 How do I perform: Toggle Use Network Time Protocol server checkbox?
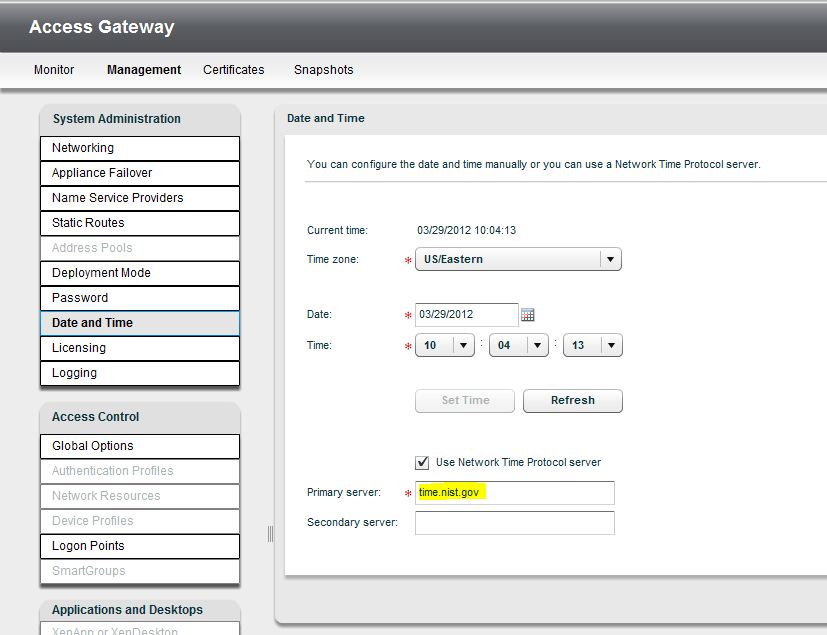point(422,463)
